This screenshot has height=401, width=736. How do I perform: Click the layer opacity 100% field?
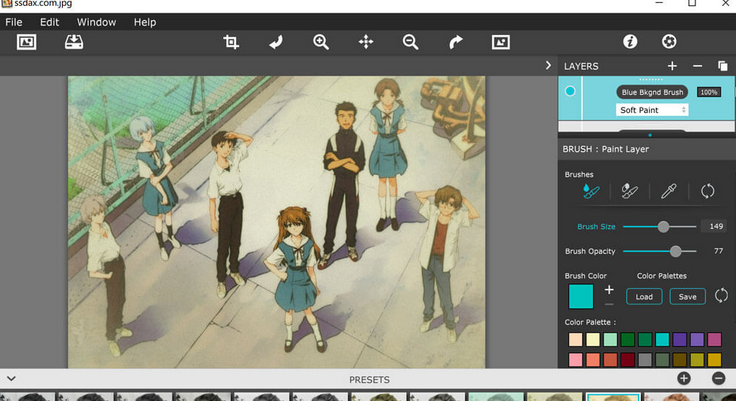click(x=709, y=92)
